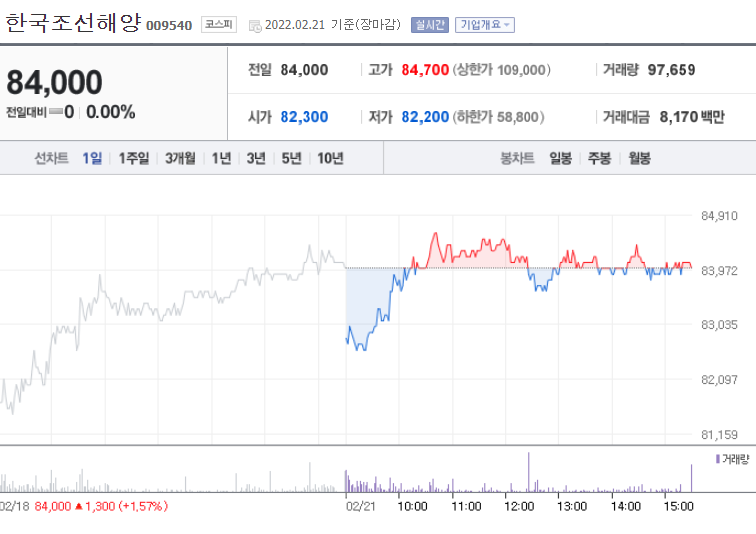
Task: Click the trading value 8,170 백만
Action: 692,117
